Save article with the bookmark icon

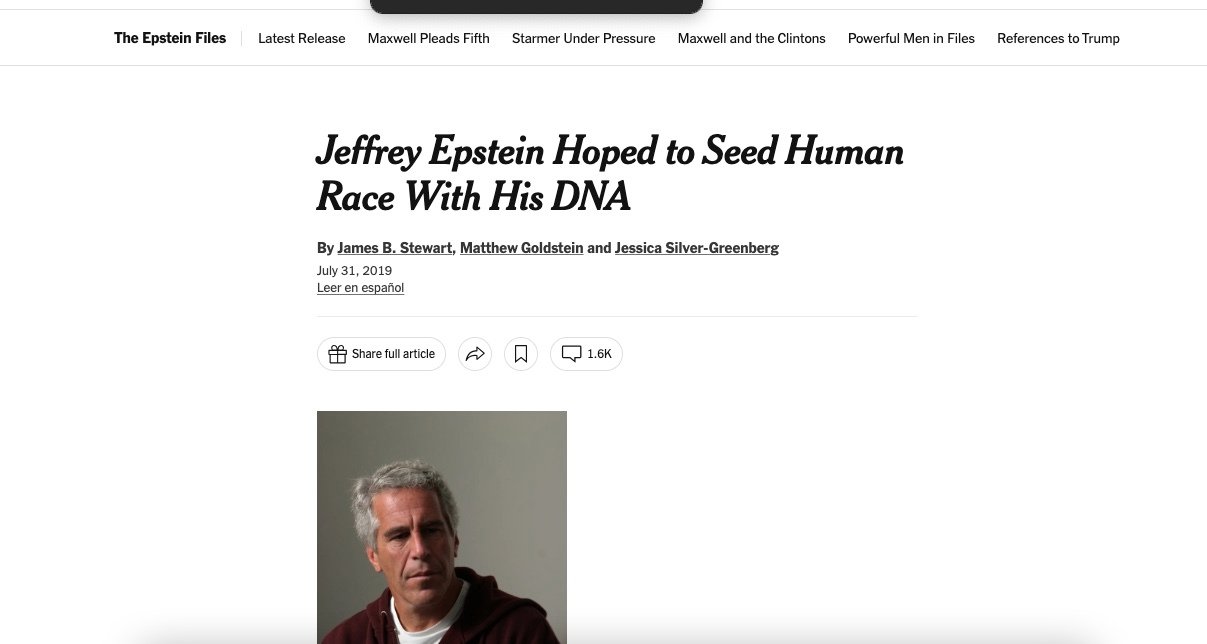coord(521,354)
